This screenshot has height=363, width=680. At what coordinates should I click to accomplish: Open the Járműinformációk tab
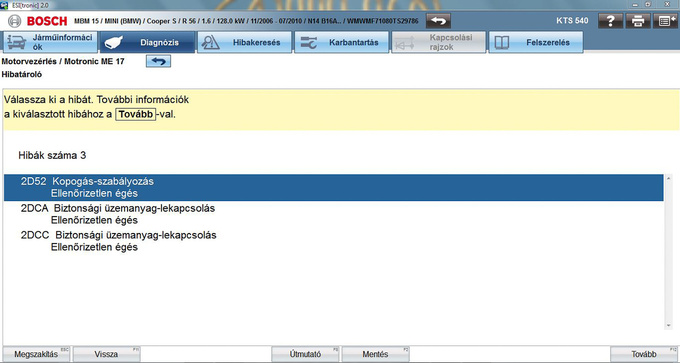pyautogui.click(x=50, y=42)
